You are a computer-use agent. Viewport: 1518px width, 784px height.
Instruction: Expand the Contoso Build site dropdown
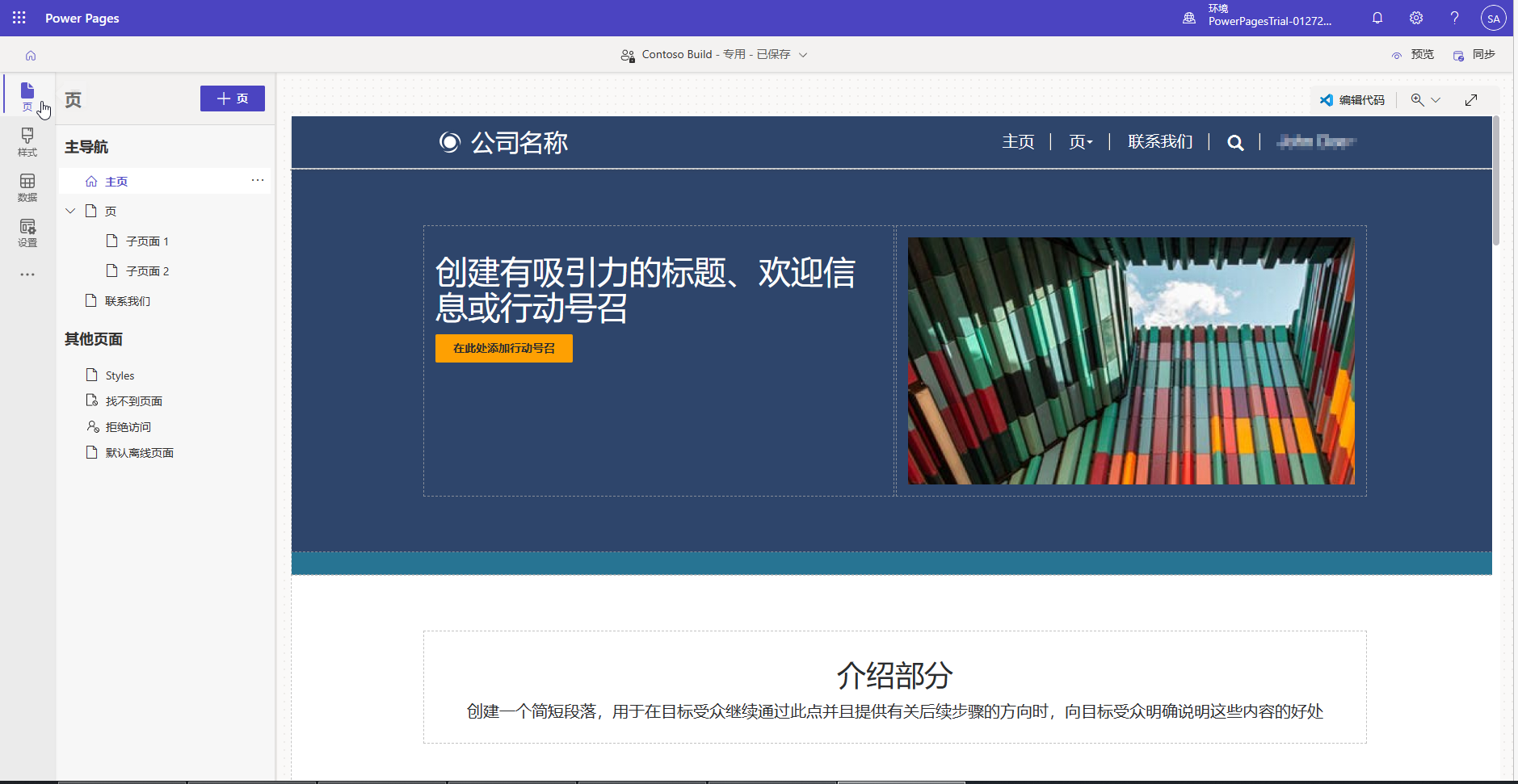click(803, 54)
